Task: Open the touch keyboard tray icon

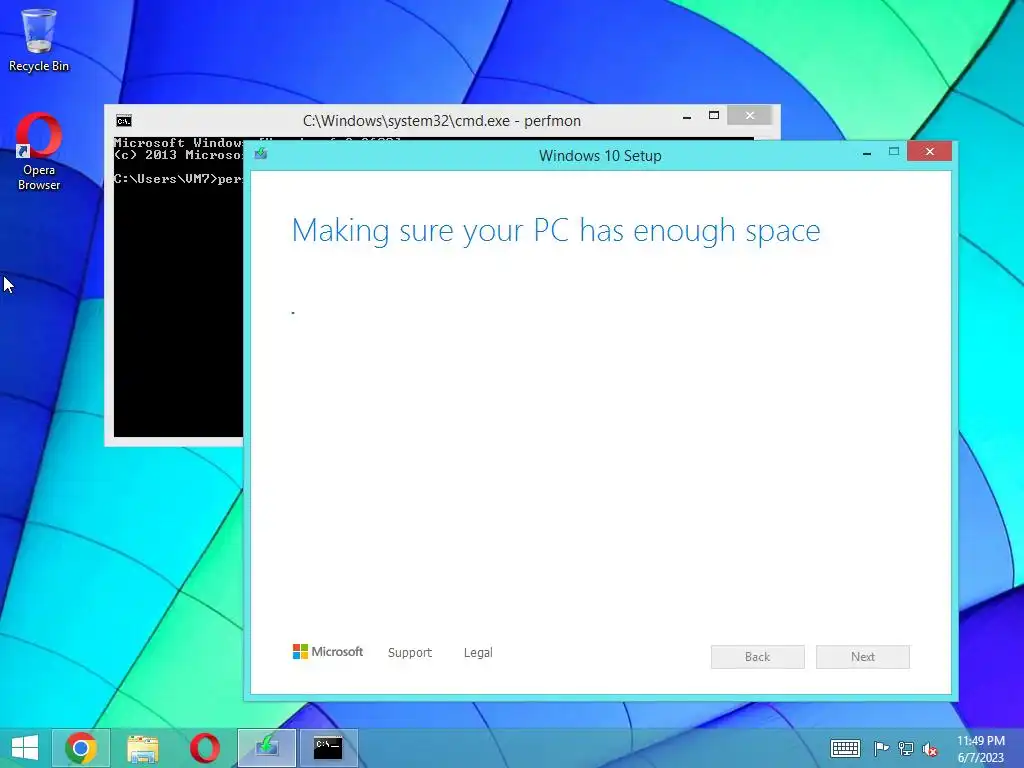Action: pos(845,748)
